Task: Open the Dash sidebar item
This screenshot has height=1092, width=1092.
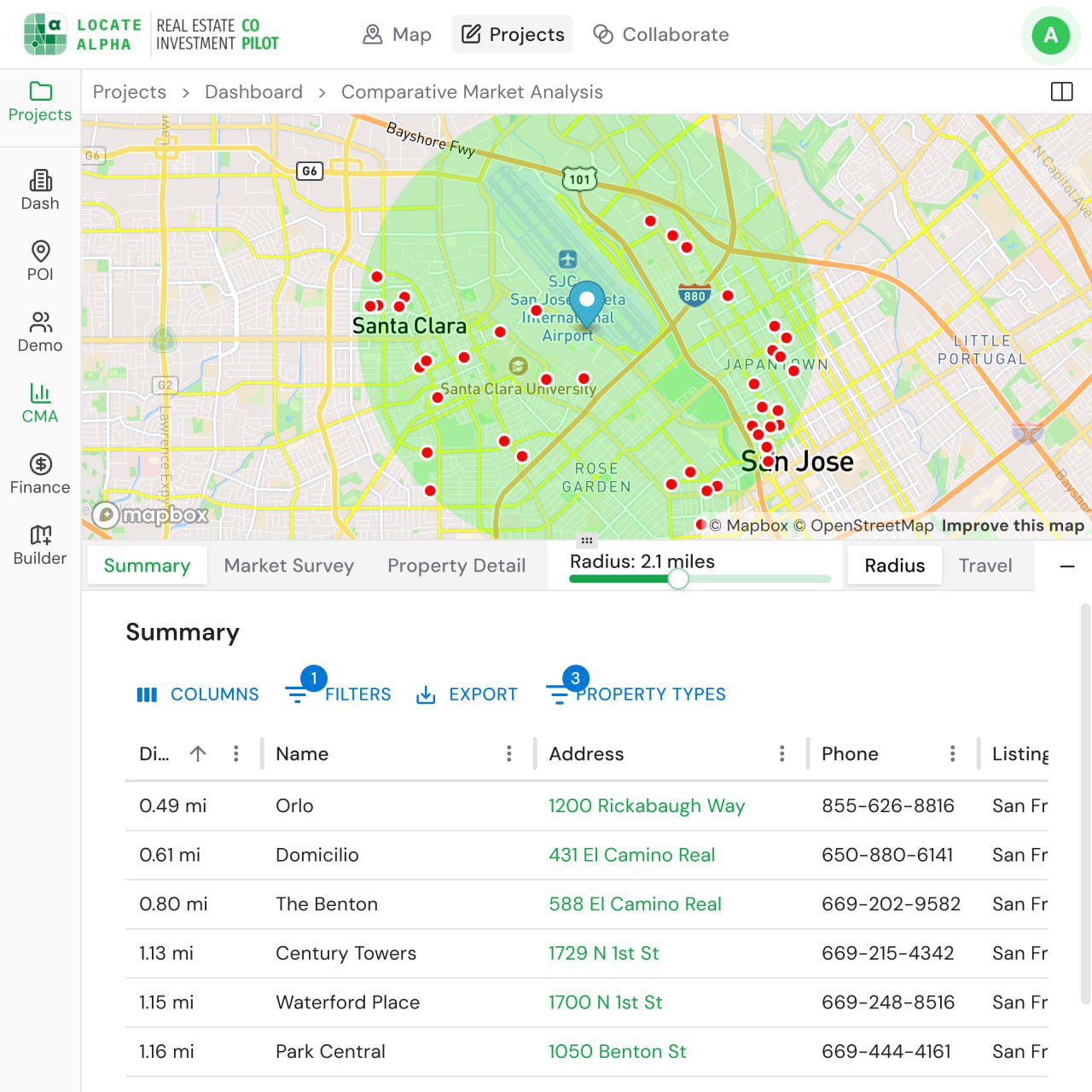Action: (x=40, y=190)
